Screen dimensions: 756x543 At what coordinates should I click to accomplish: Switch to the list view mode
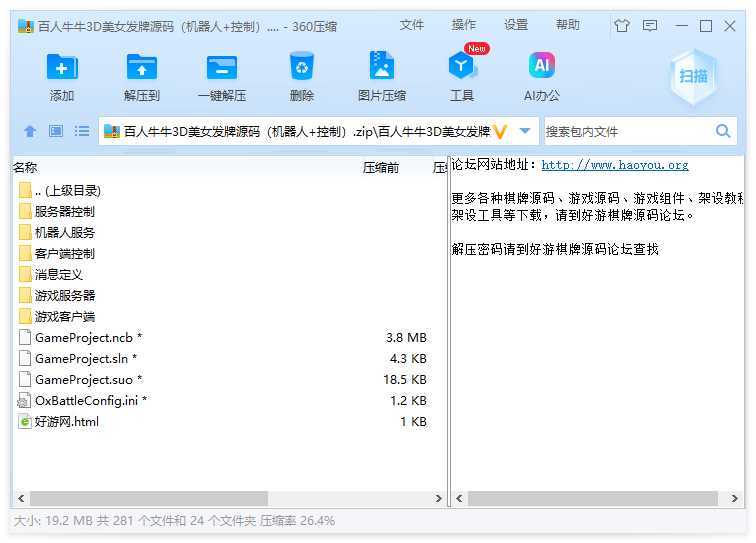pos(82,131)
